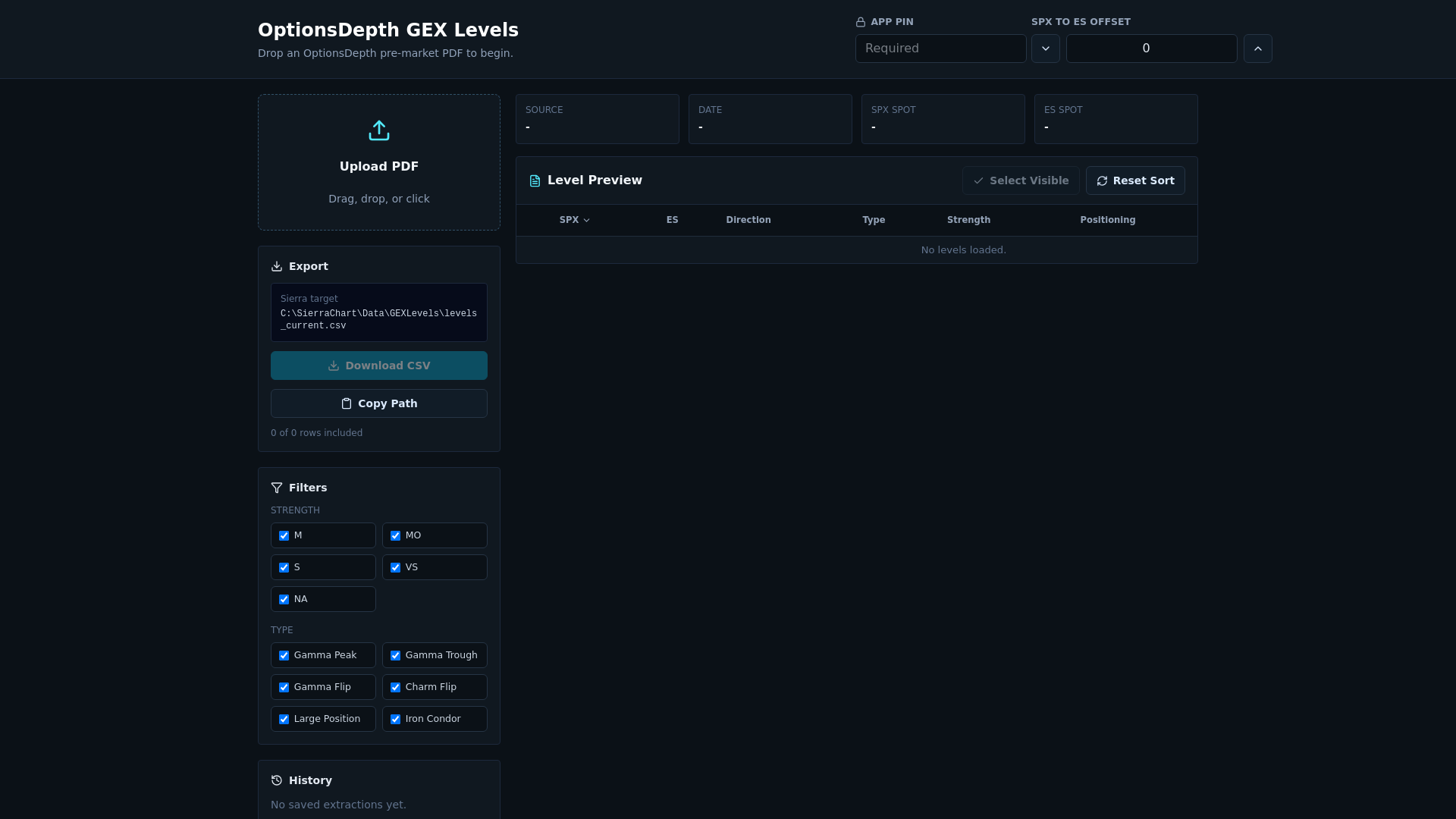This screenshot has height=819, width=1456.
Task: Open the Upload PDF drop zone
Action: tap(379, 162)
